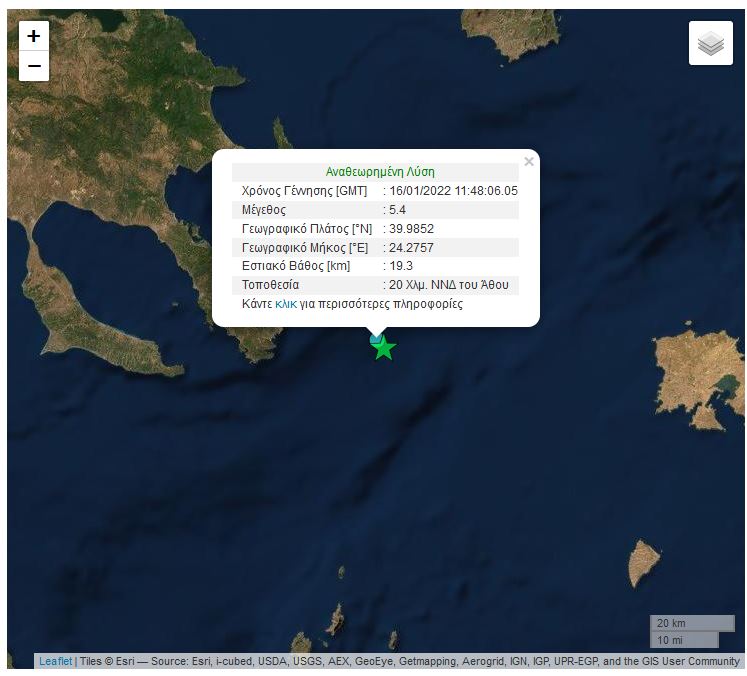The width and height of the screenshot is (747, 676).
Task: Click the blue circle marker behind the star
Action: click(375, 339)
